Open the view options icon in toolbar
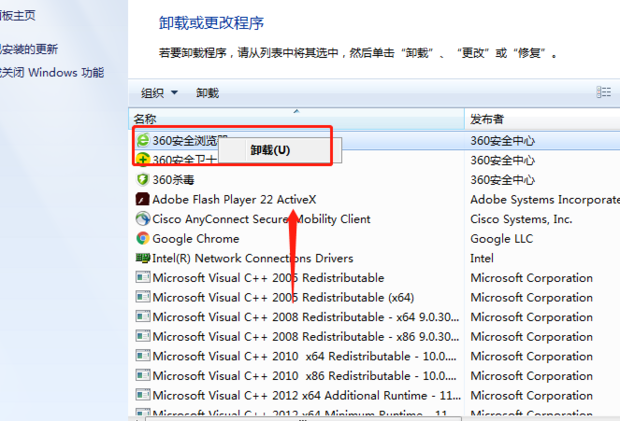This screenshot has height=421, width=620. pyautogui.click(x=603, y=93)
